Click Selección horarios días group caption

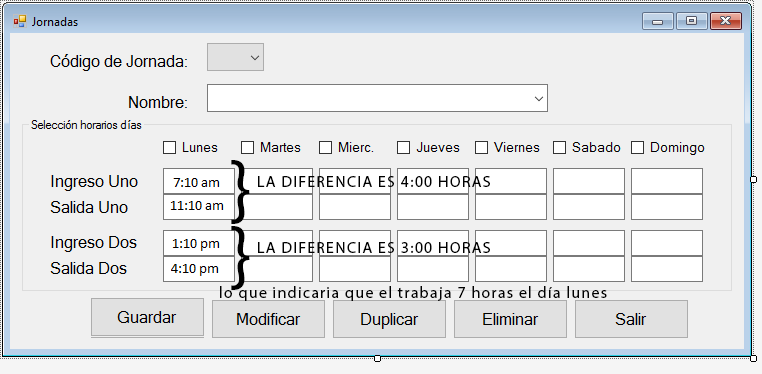(x=87, y=125)
